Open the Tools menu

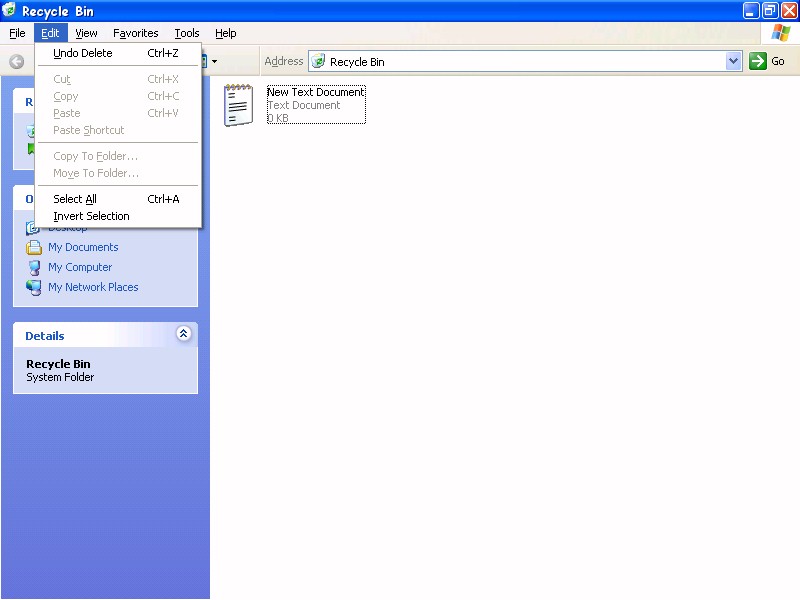187,33
